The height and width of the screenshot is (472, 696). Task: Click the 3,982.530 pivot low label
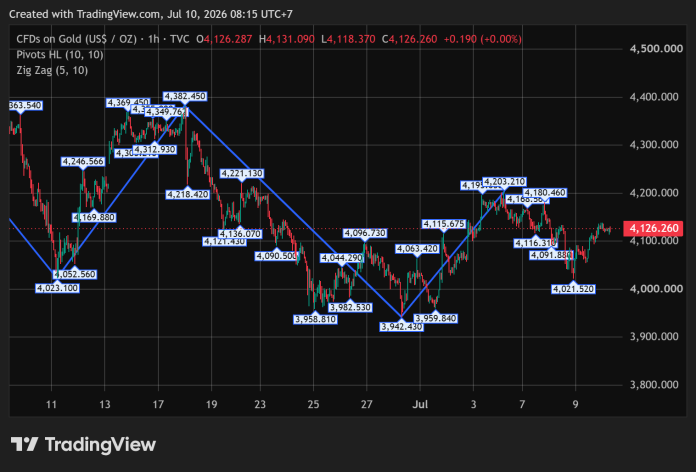click(350, 307)
